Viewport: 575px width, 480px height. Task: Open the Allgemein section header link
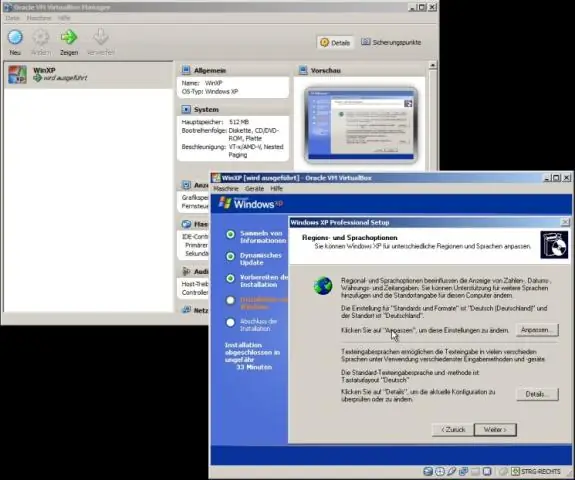click(210, 70)
